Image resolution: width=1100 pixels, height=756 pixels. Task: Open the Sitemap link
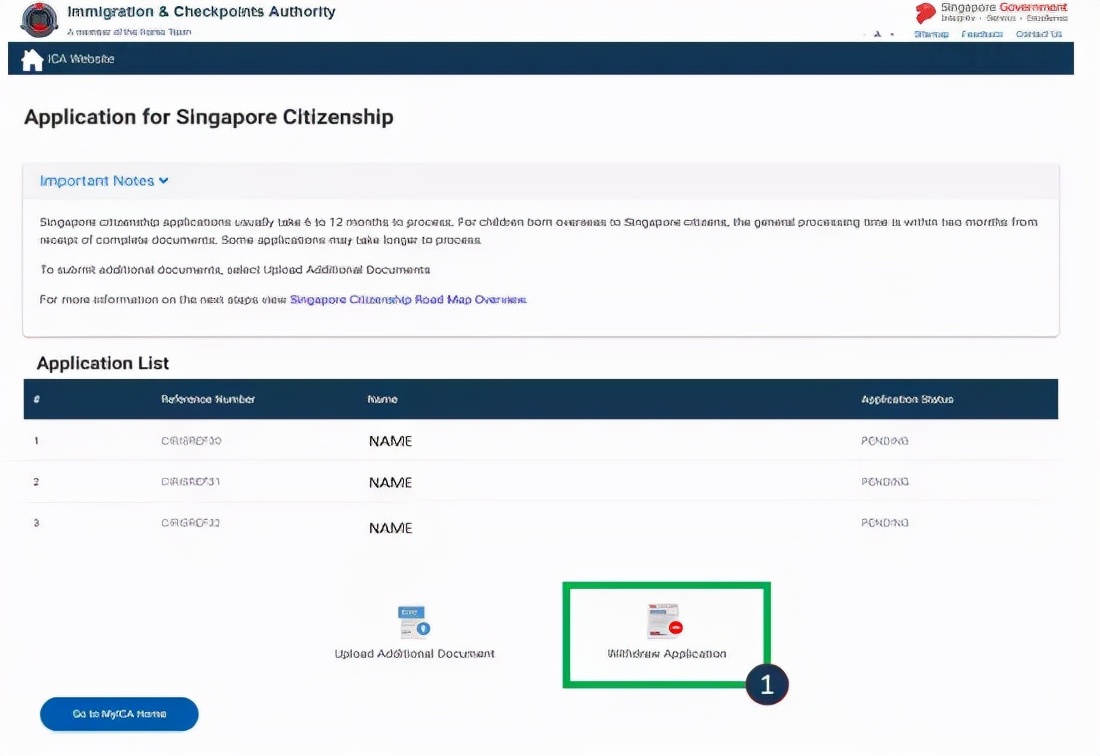pyautogui.click(x=931, y=34)
